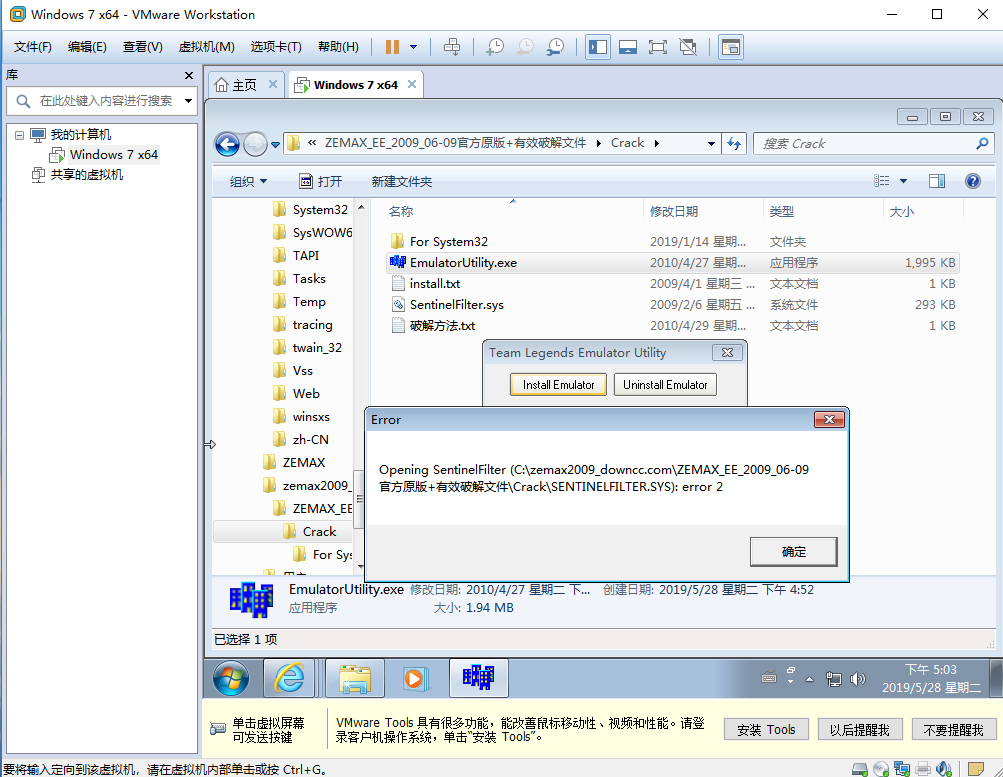1003x777 pixels.
Task: Select Windows 7 x64 in library tree
Action: point(113,155)
